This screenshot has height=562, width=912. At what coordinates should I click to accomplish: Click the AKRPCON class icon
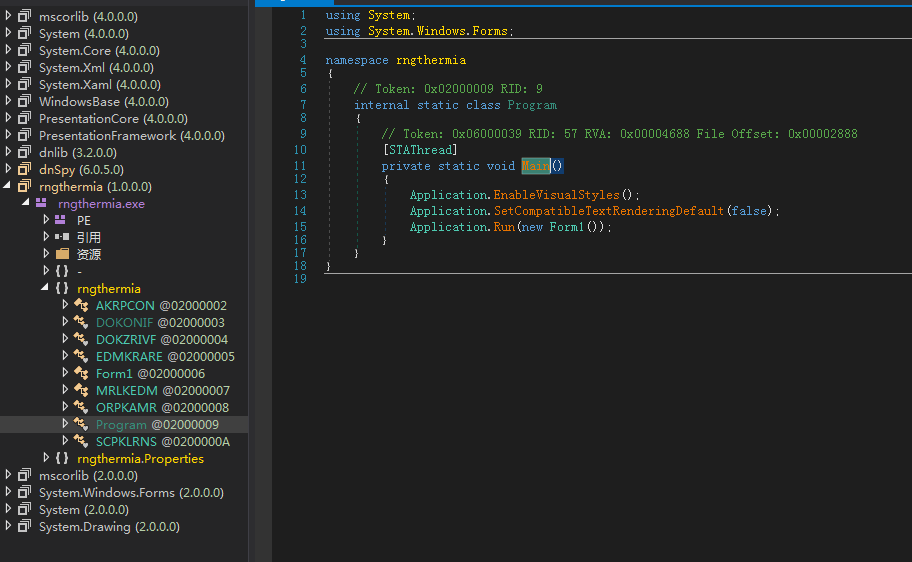(x=81, y=305)
